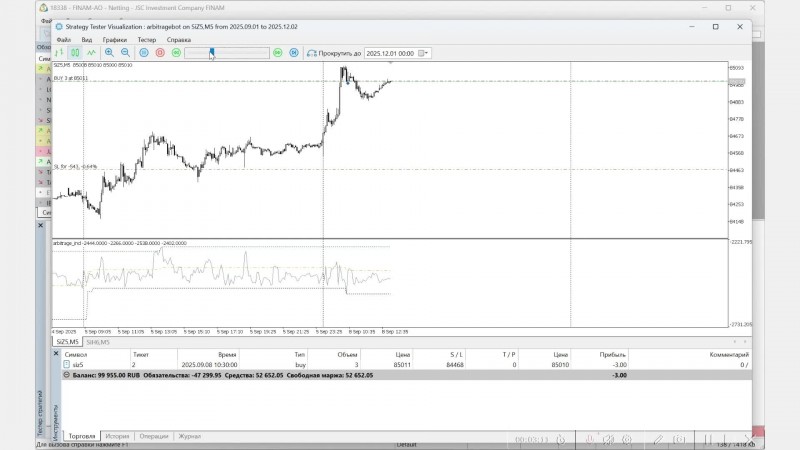Click the recorder settings gear icon

pyautogui.click(x=627, y=439)
